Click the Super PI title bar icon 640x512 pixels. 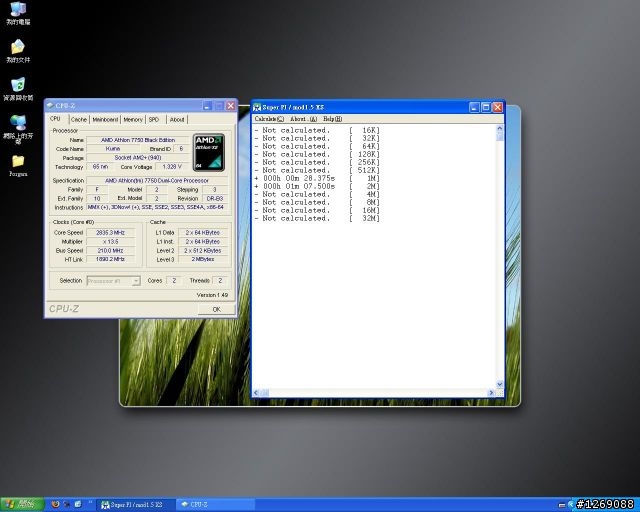(x=257, y=107)
